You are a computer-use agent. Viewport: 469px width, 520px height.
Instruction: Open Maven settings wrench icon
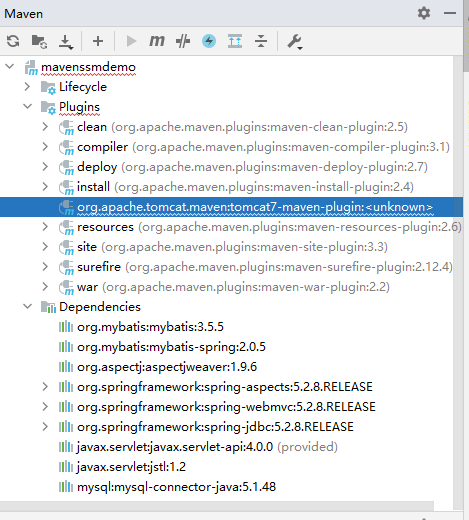tap(295, 42)
